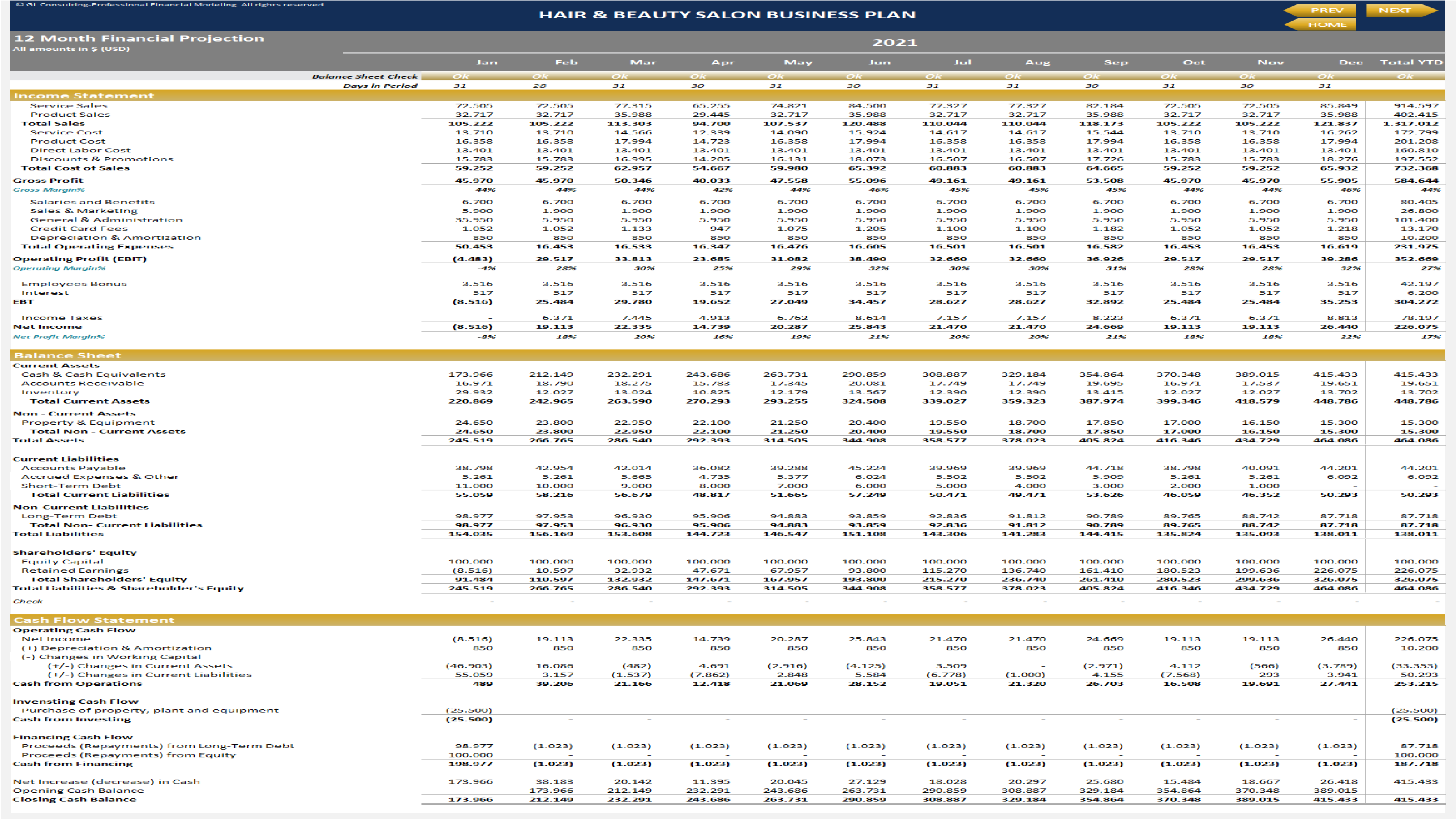The width and height of the screenshot is (1456, 819).
Task: Select the Credit Card Fees row label
Action: (79, 229)
